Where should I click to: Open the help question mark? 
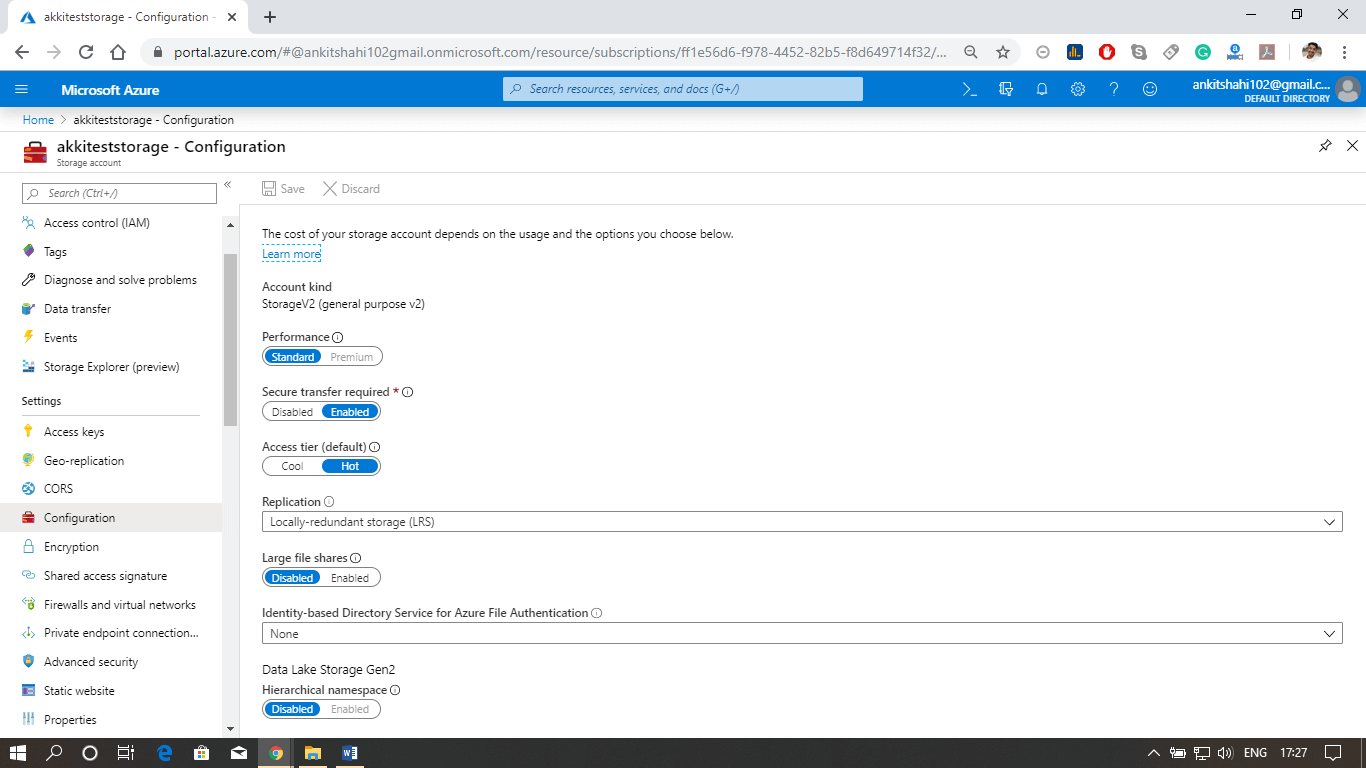coord(1114,89)
